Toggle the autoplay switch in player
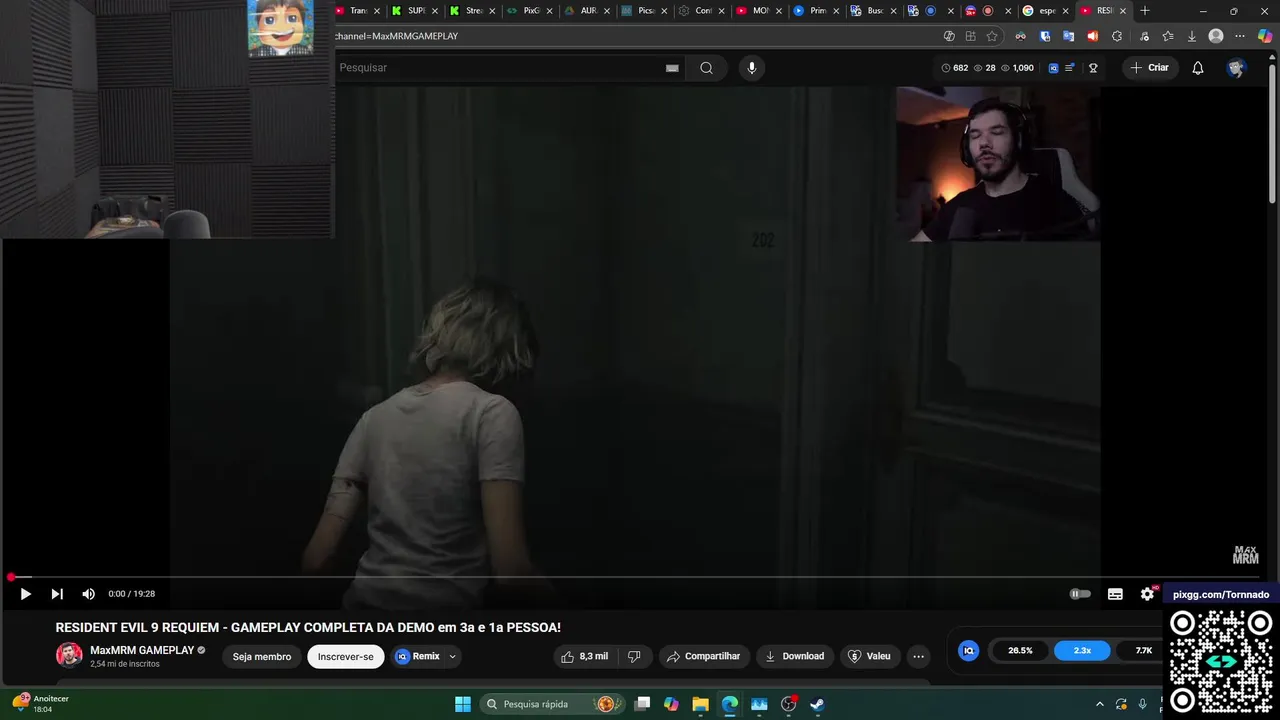The width and height of the screenshot is (1280, 720). [x=1080, y=594]
